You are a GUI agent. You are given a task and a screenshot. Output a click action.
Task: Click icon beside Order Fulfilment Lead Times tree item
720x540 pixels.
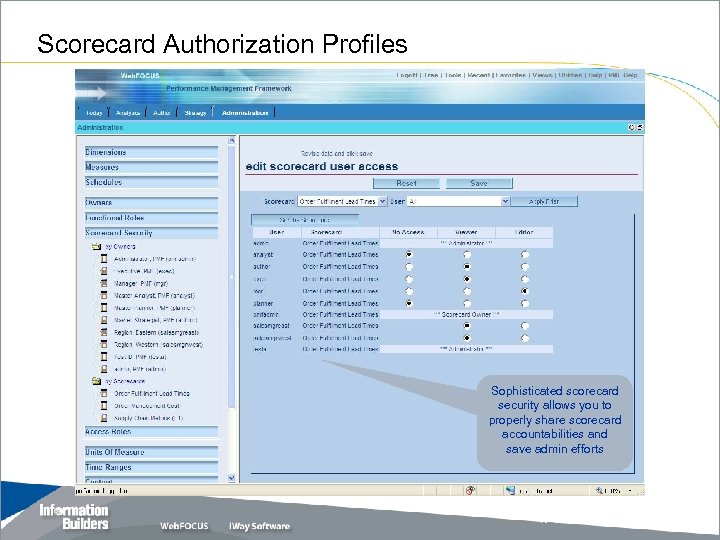click(104, 394)
